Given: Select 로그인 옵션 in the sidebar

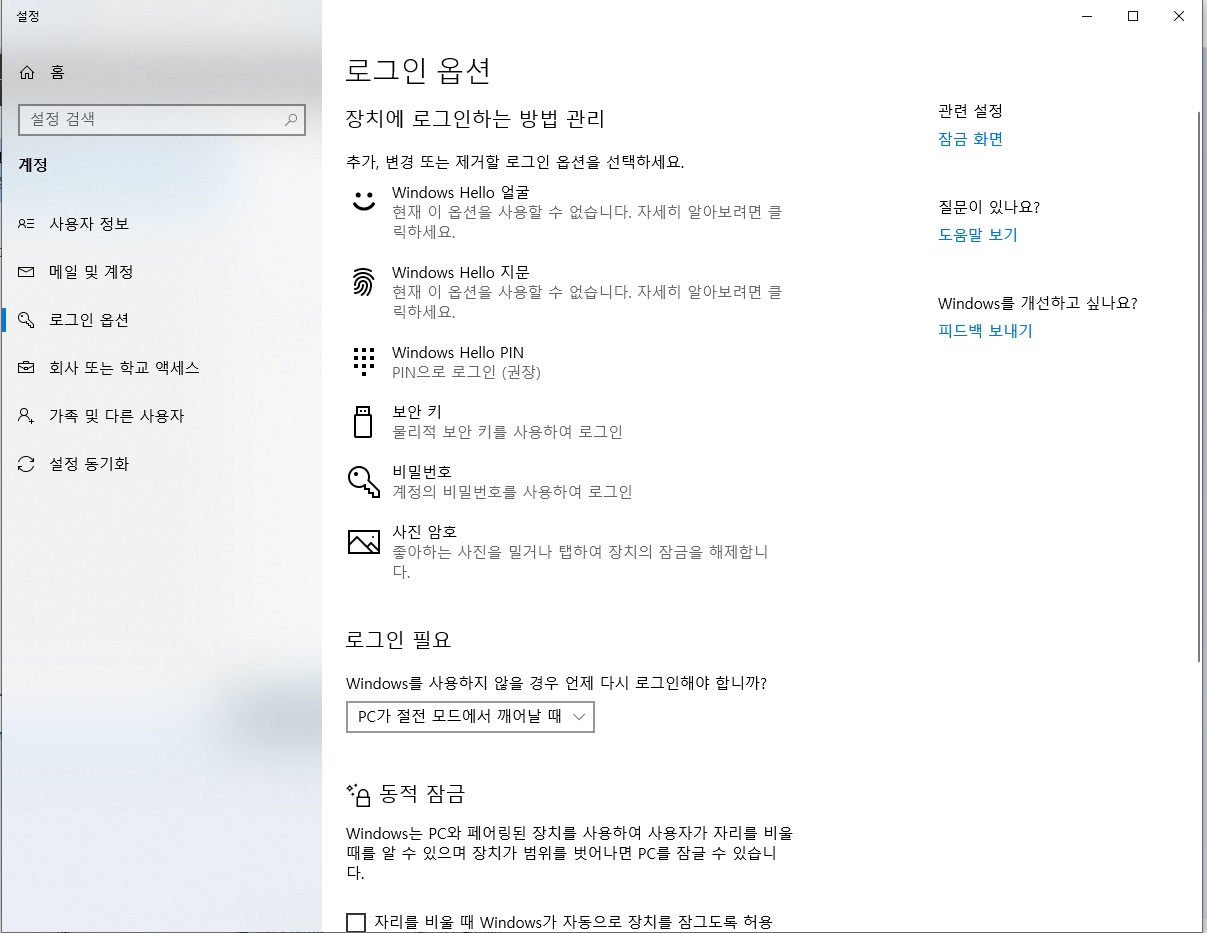Looking at the screenshot, I should pos(160,320).
